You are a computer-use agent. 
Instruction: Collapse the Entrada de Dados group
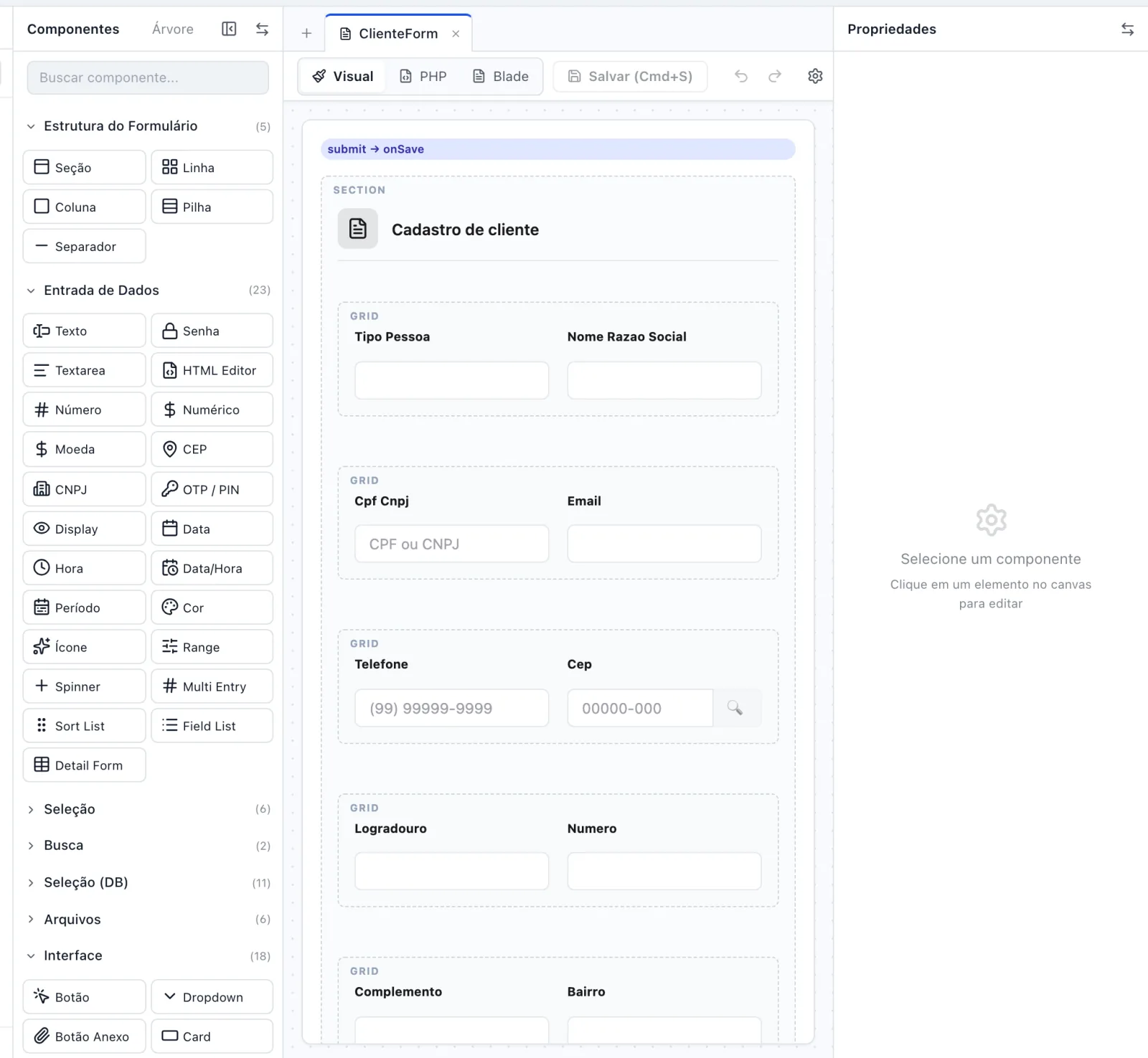point(148,290)
